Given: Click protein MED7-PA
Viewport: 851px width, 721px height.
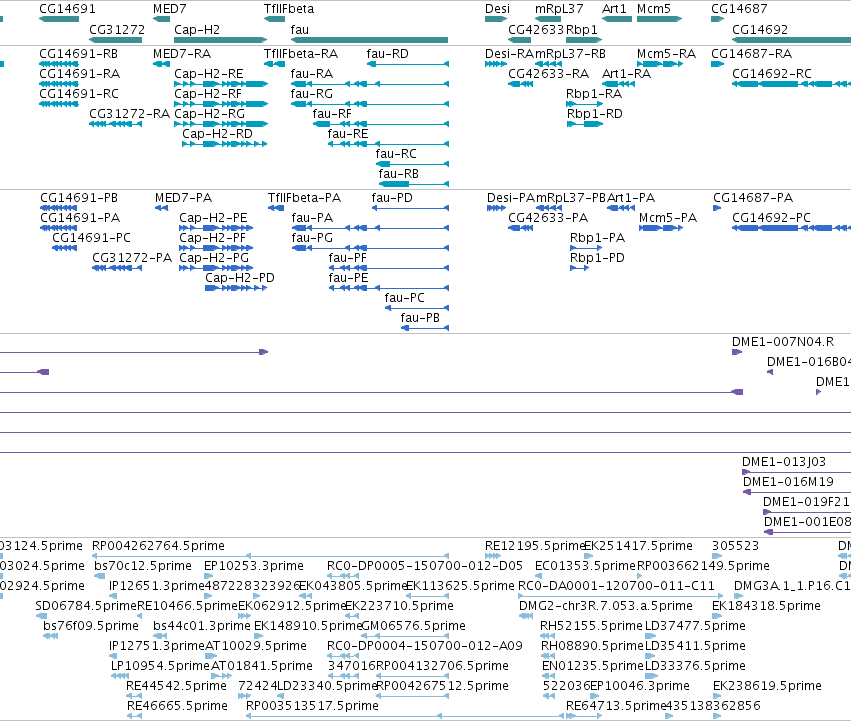Looking at the screenshot, I should 162,208.
